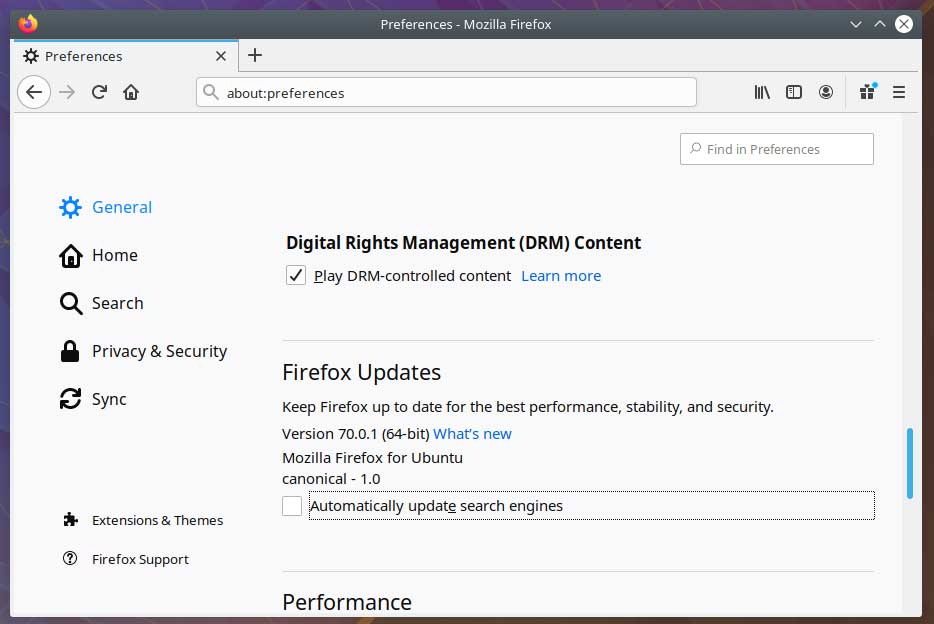This screenshot has height=624, width=934.
Task: Click the Performance heading
Action: [347, 602]
